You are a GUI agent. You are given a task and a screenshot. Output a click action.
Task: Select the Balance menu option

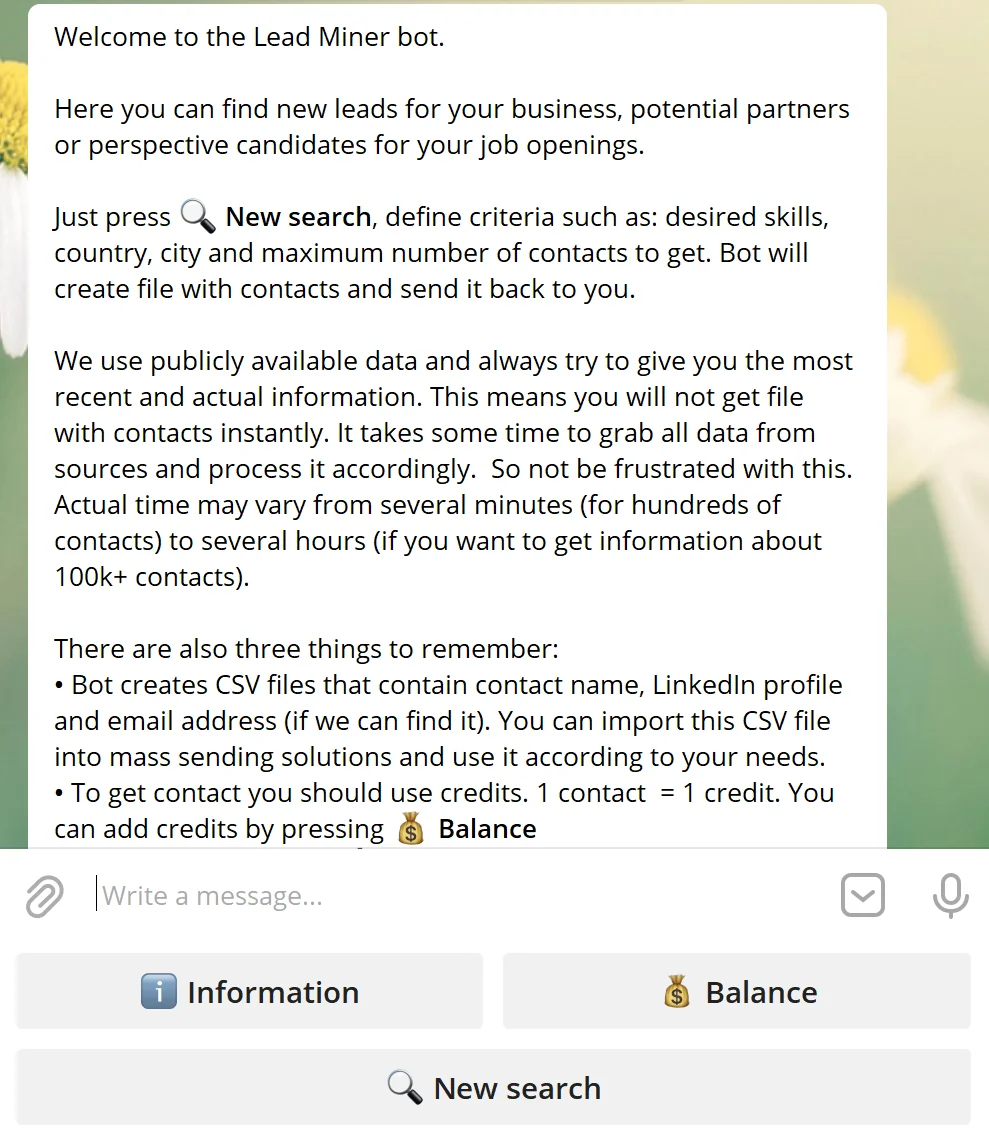click(736, 991)
